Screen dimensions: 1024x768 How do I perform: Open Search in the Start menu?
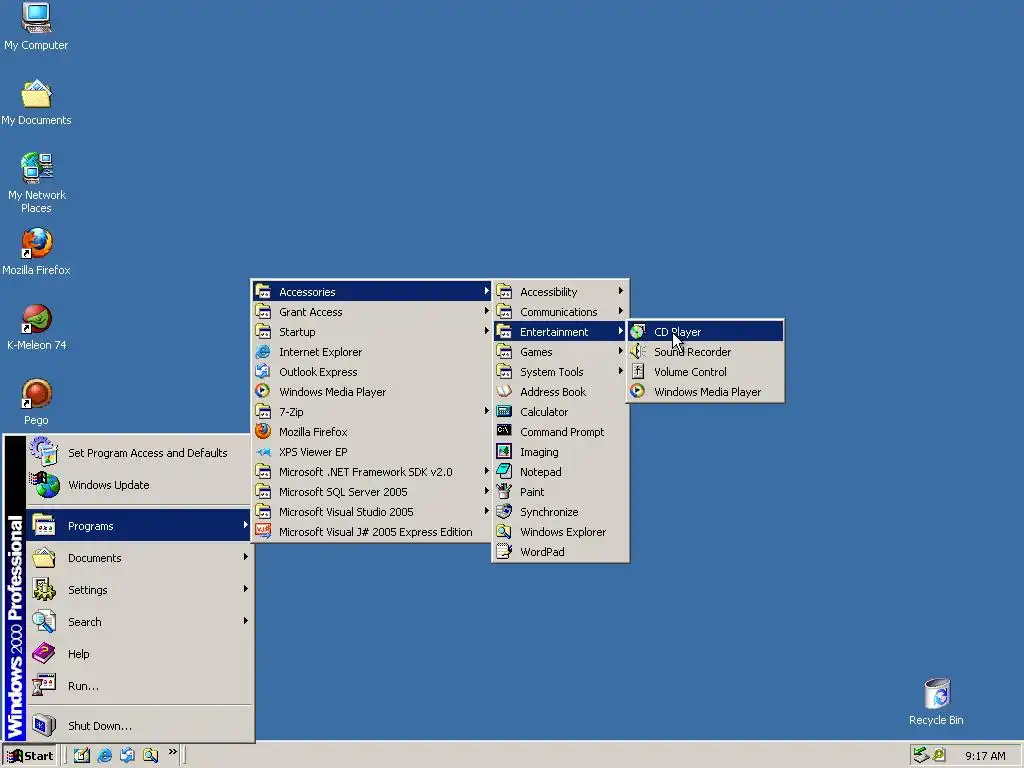click(138, 622)
